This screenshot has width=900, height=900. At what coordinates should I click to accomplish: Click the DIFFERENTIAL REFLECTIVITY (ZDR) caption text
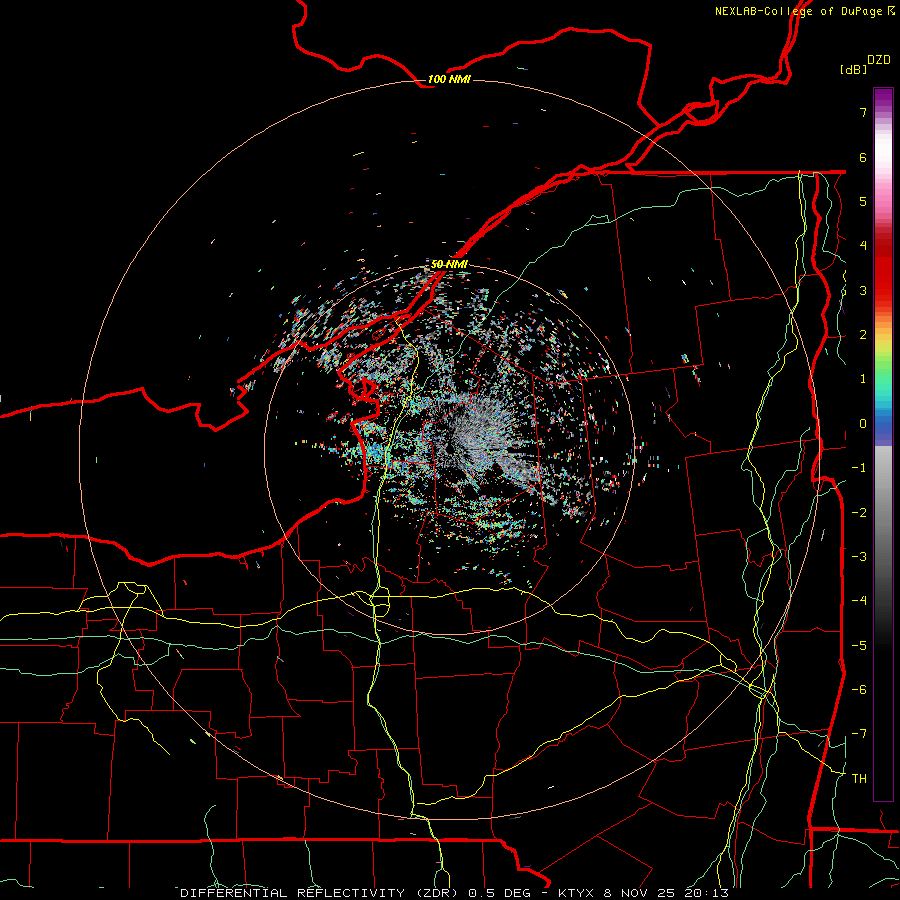[320, 893]
